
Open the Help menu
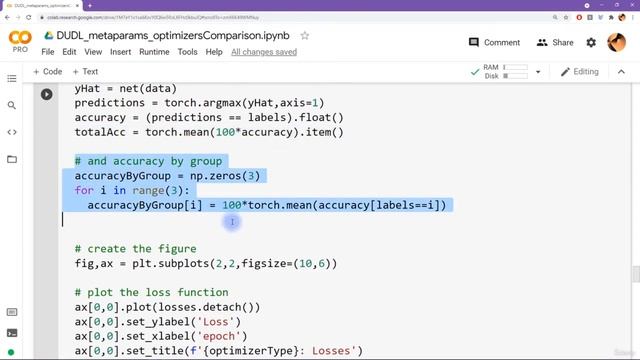(x=214, y=52)
